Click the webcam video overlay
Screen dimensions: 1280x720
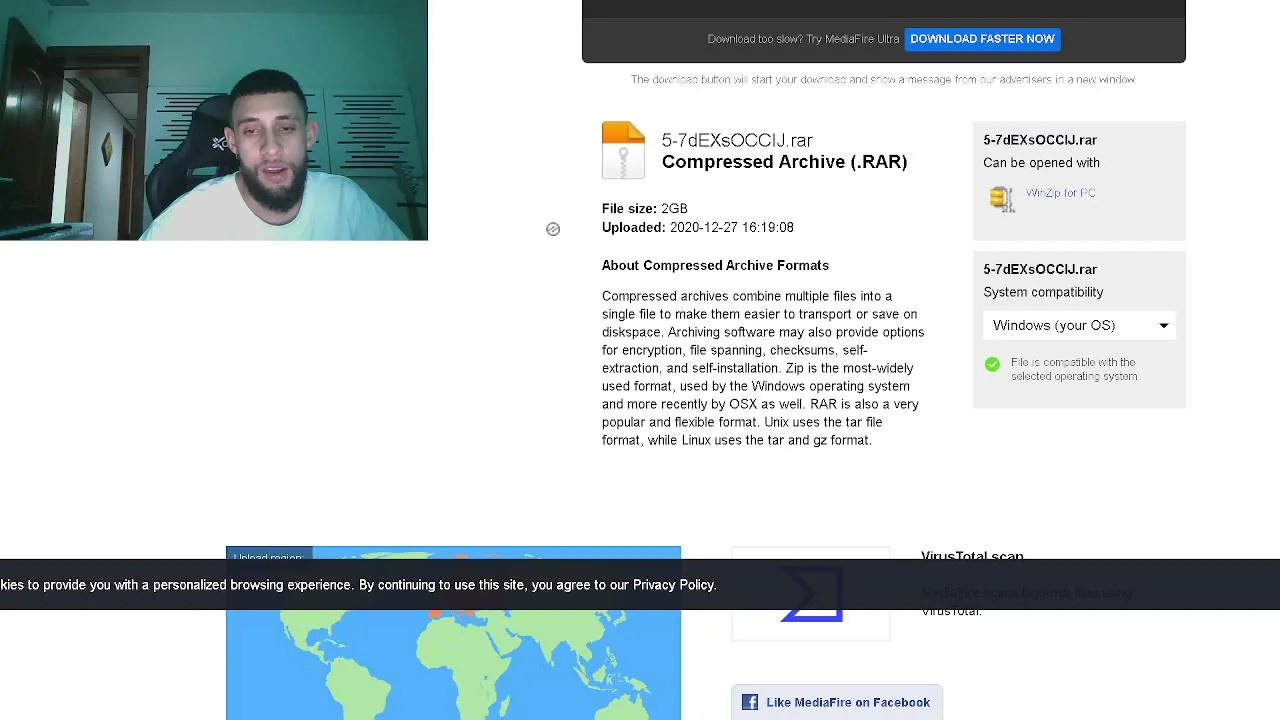tap(214, 120)
